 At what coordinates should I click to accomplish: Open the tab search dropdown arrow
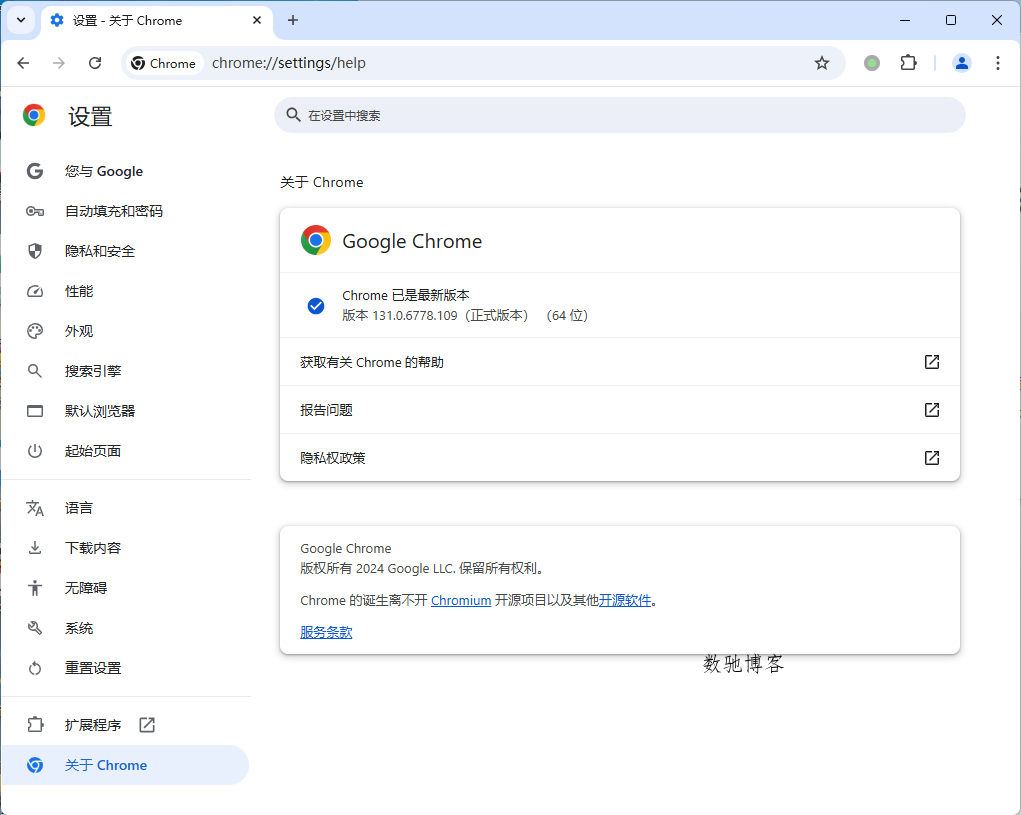[x=21, y=20]
